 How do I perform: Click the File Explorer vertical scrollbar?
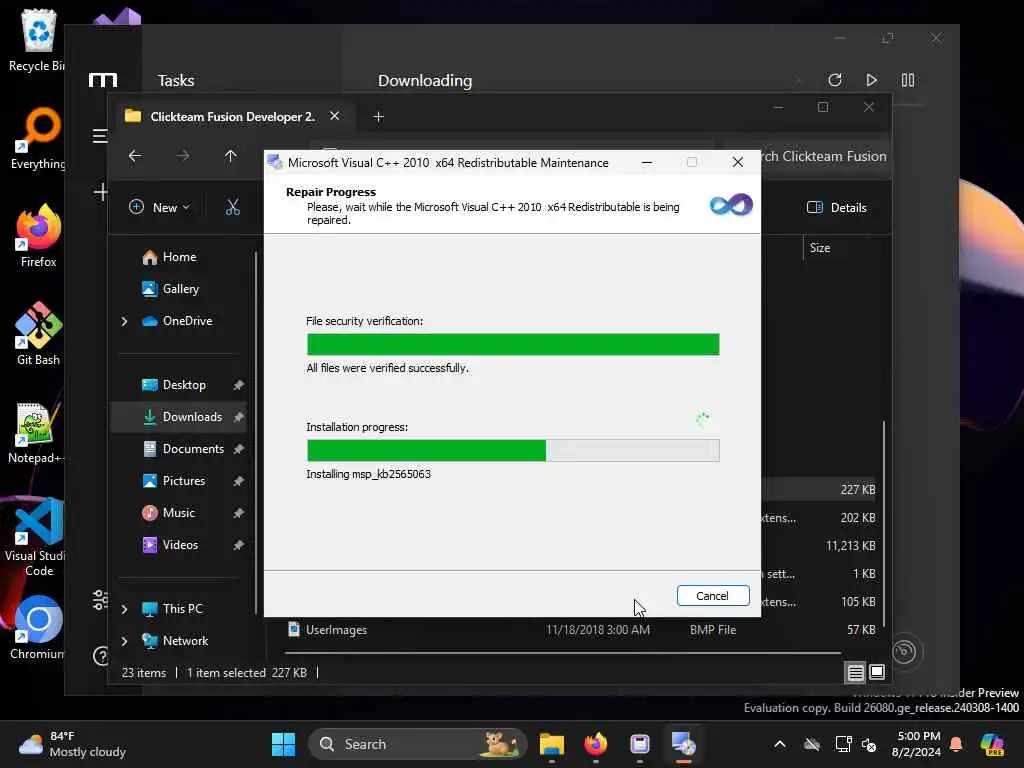[884, 522]
